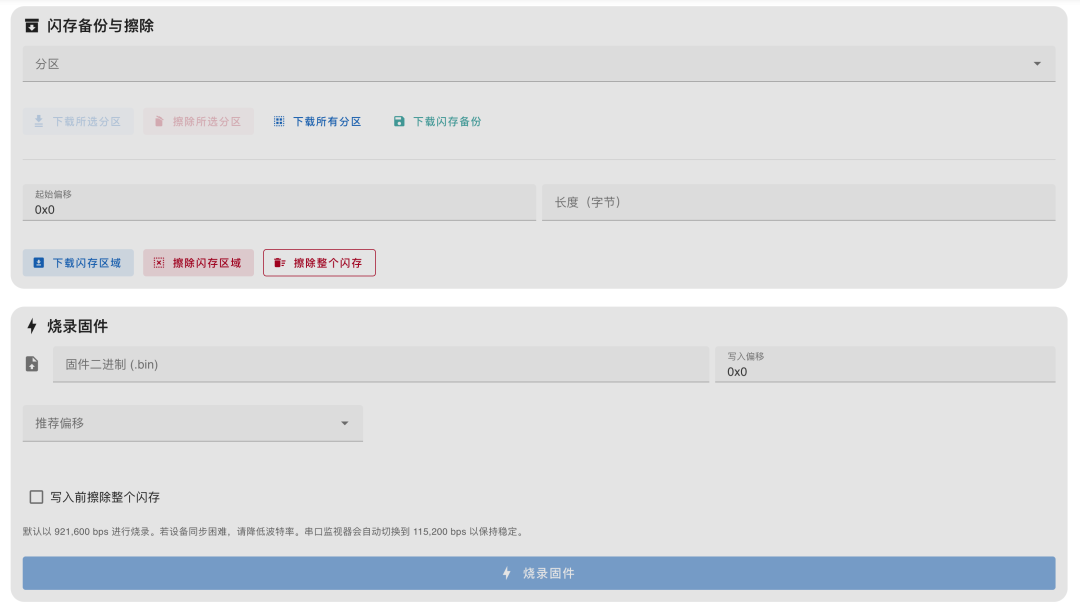Click the archive icon beside 闪存备份与擦除
The image size is (1080, 605).
coord(32,26)
